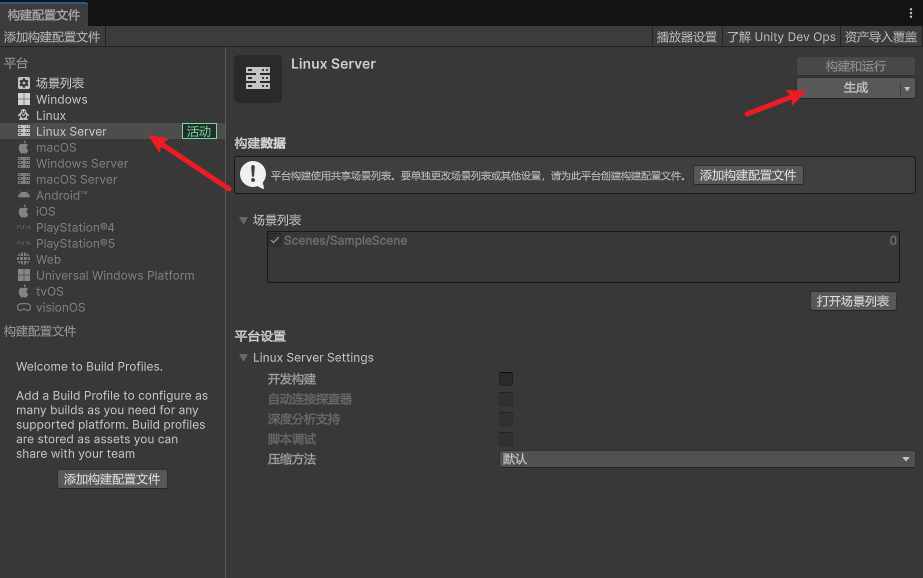Screen dimensions: 923x578
Task: Collapse the 场景列表 foldout
Action: coord(243,220)
